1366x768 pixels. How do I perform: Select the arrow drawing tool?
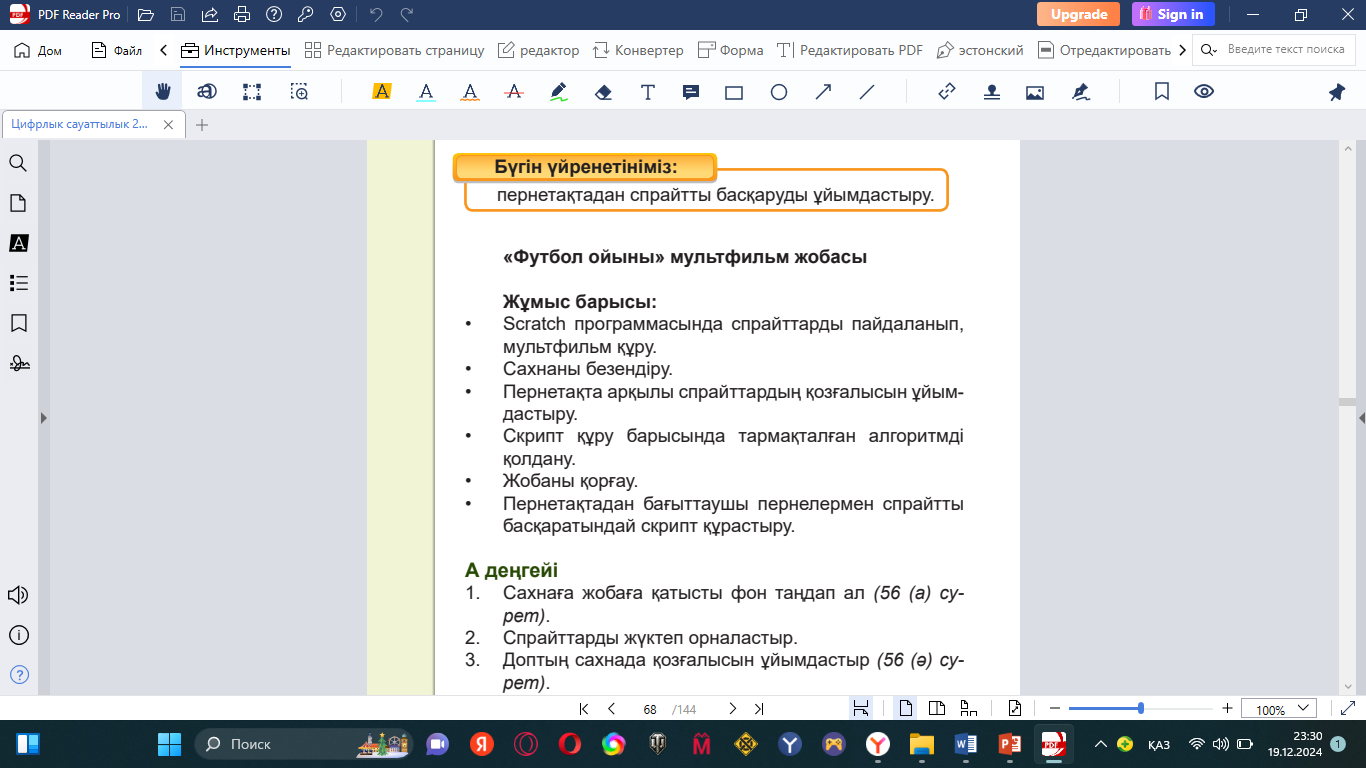click(x=823, y=92)
